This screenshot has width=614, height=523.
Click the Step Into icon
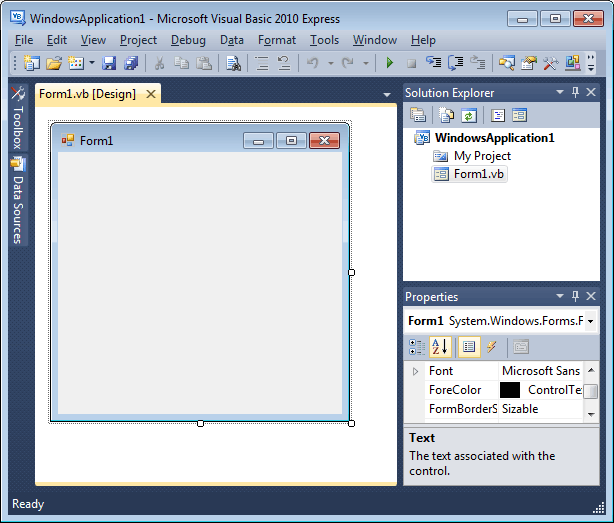433,63
